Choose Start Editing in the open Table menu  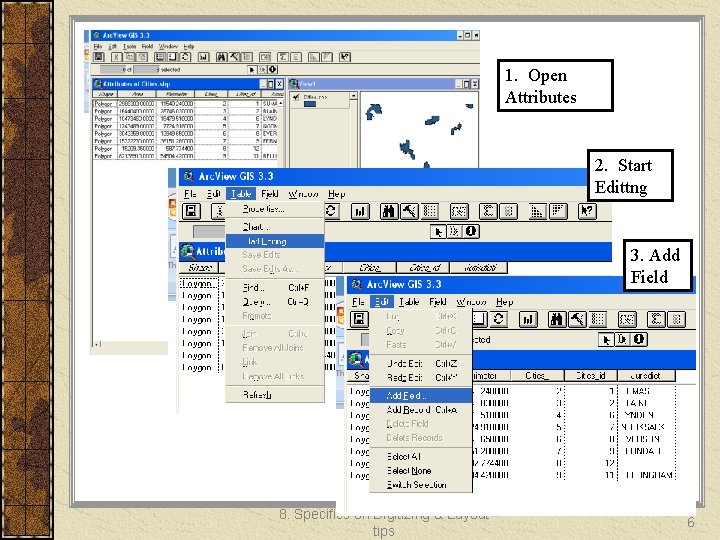[x=275, y=241]
